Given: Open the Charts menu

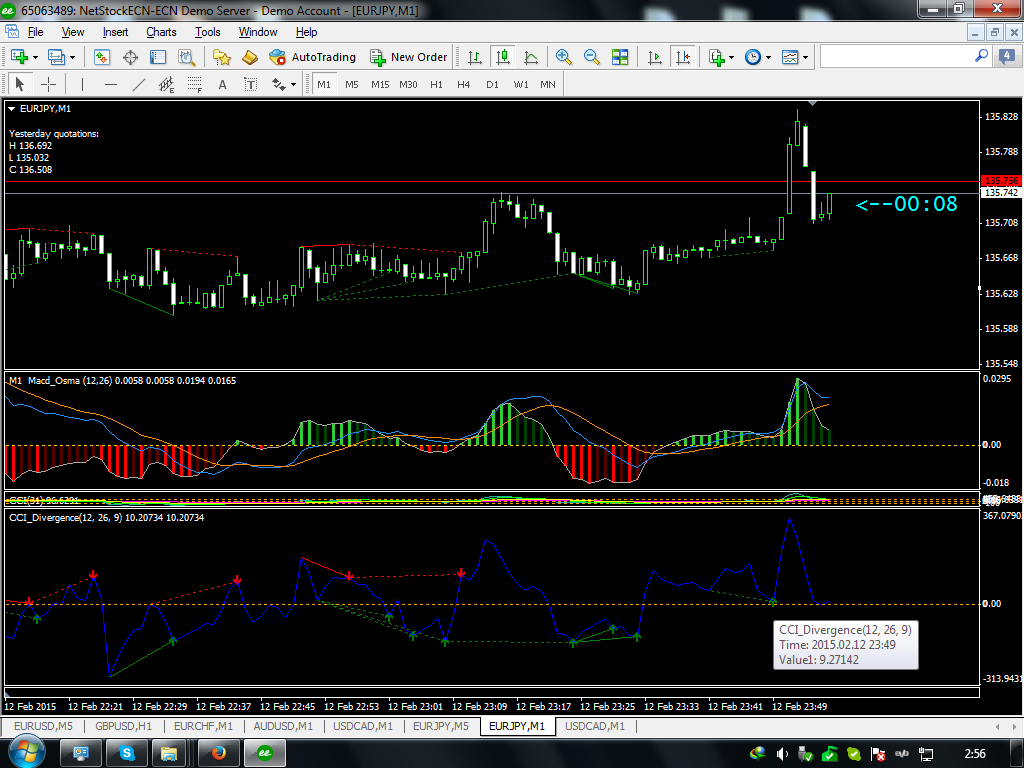Looking at the screenshot, I should click(161, 32).
